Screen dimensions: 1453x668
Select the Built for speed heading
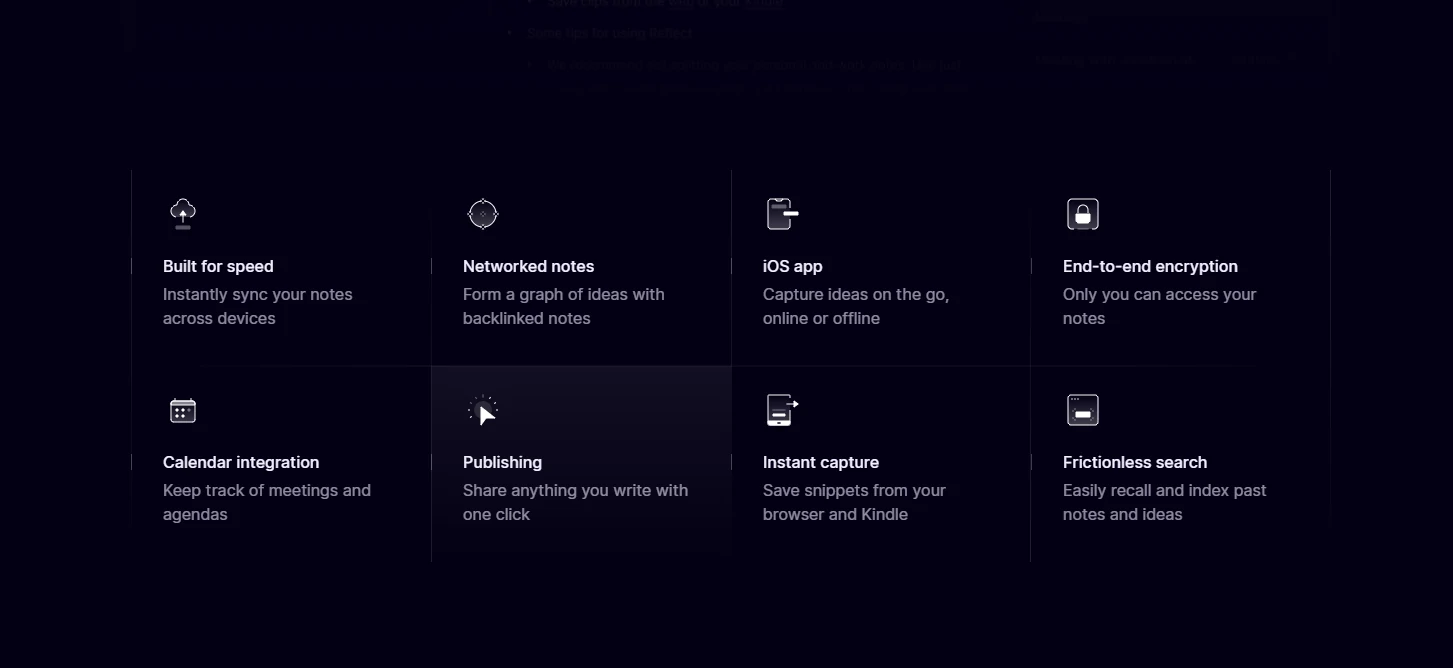coord(218,266)
